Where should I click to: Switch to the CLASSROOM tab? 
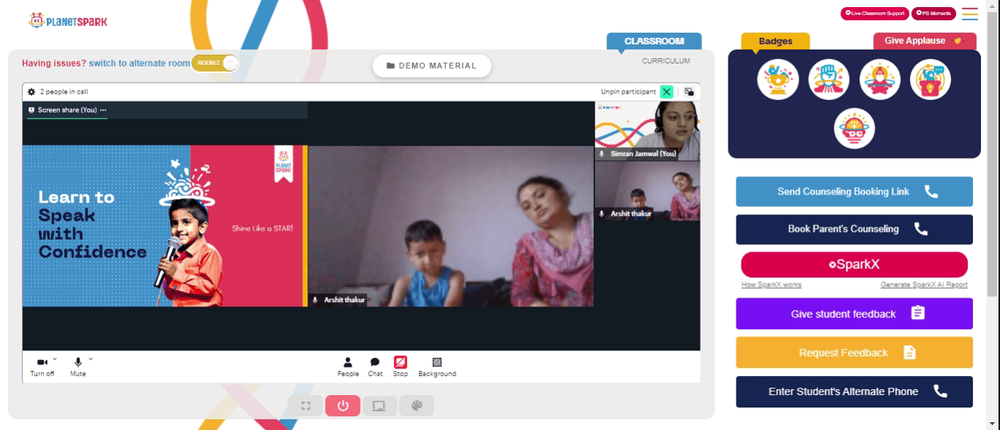tap(654, 41)
